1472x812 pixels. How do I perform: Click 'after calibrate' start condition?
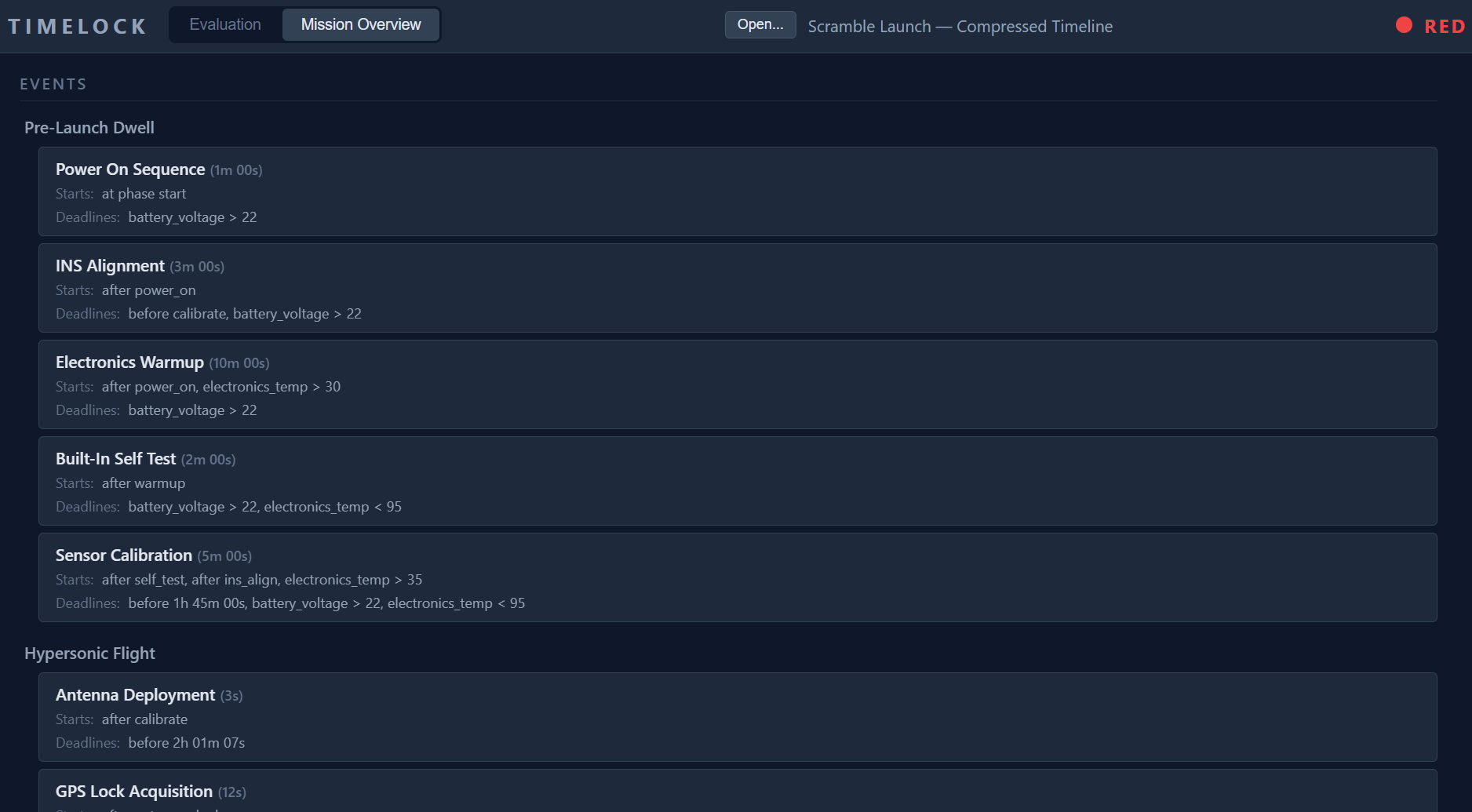tap(145, 719)
